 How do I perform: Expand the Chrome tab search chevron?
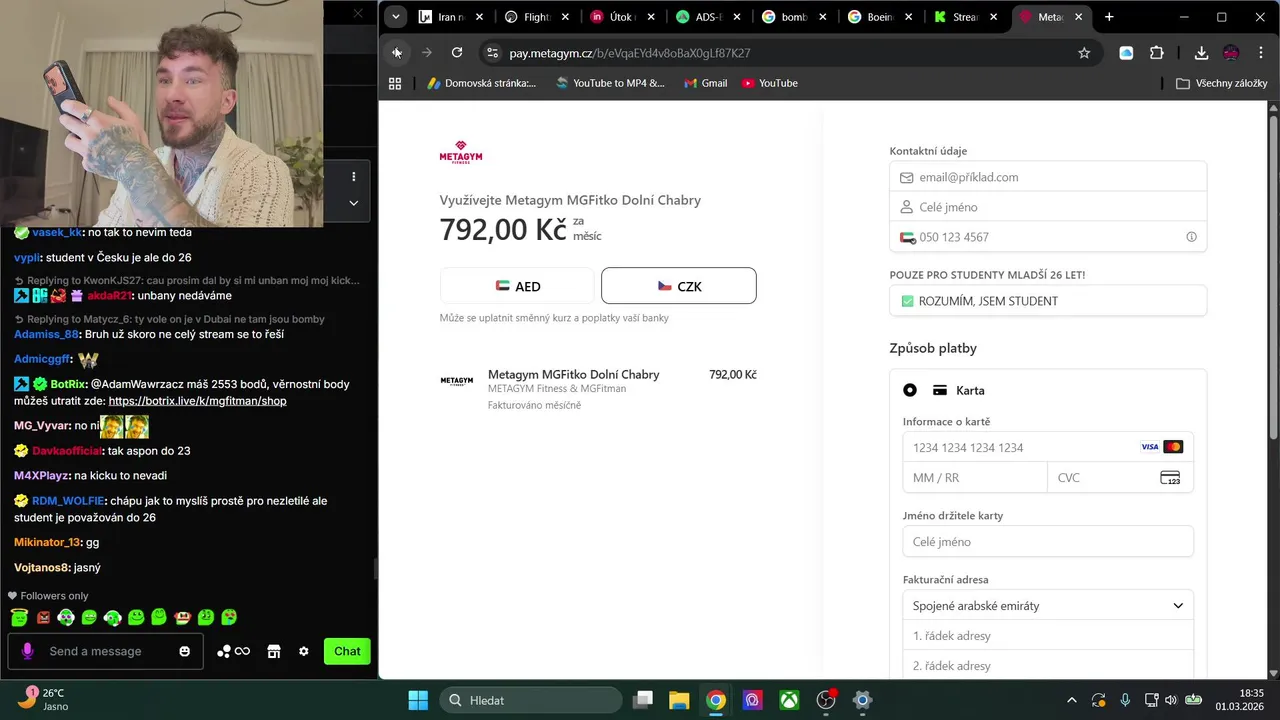pyautogui.click(x=396, y=17)
